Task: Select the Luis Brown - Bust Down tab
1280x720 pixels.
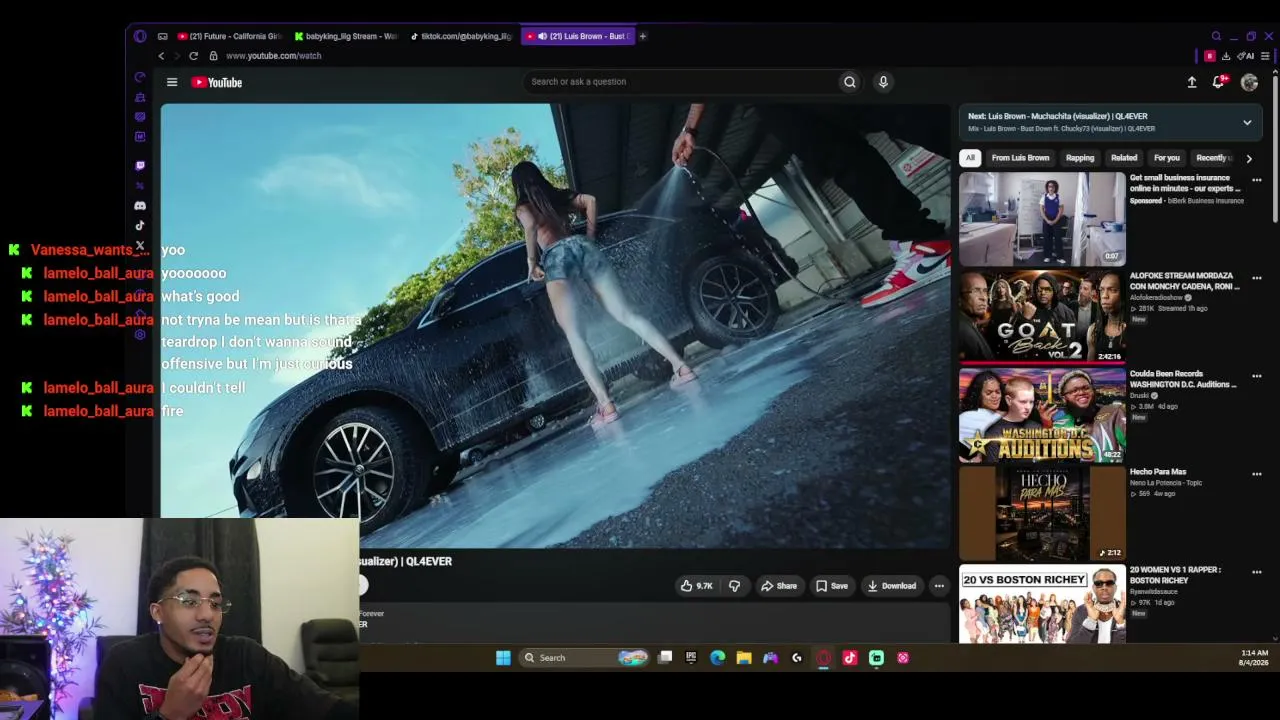Action: coord(578,36)
